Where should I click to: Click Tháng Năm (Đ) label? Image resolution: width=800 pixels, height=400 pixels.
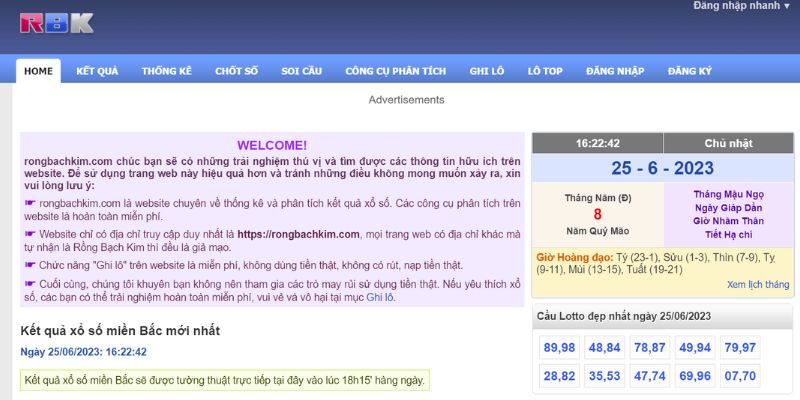coord(597,198)
